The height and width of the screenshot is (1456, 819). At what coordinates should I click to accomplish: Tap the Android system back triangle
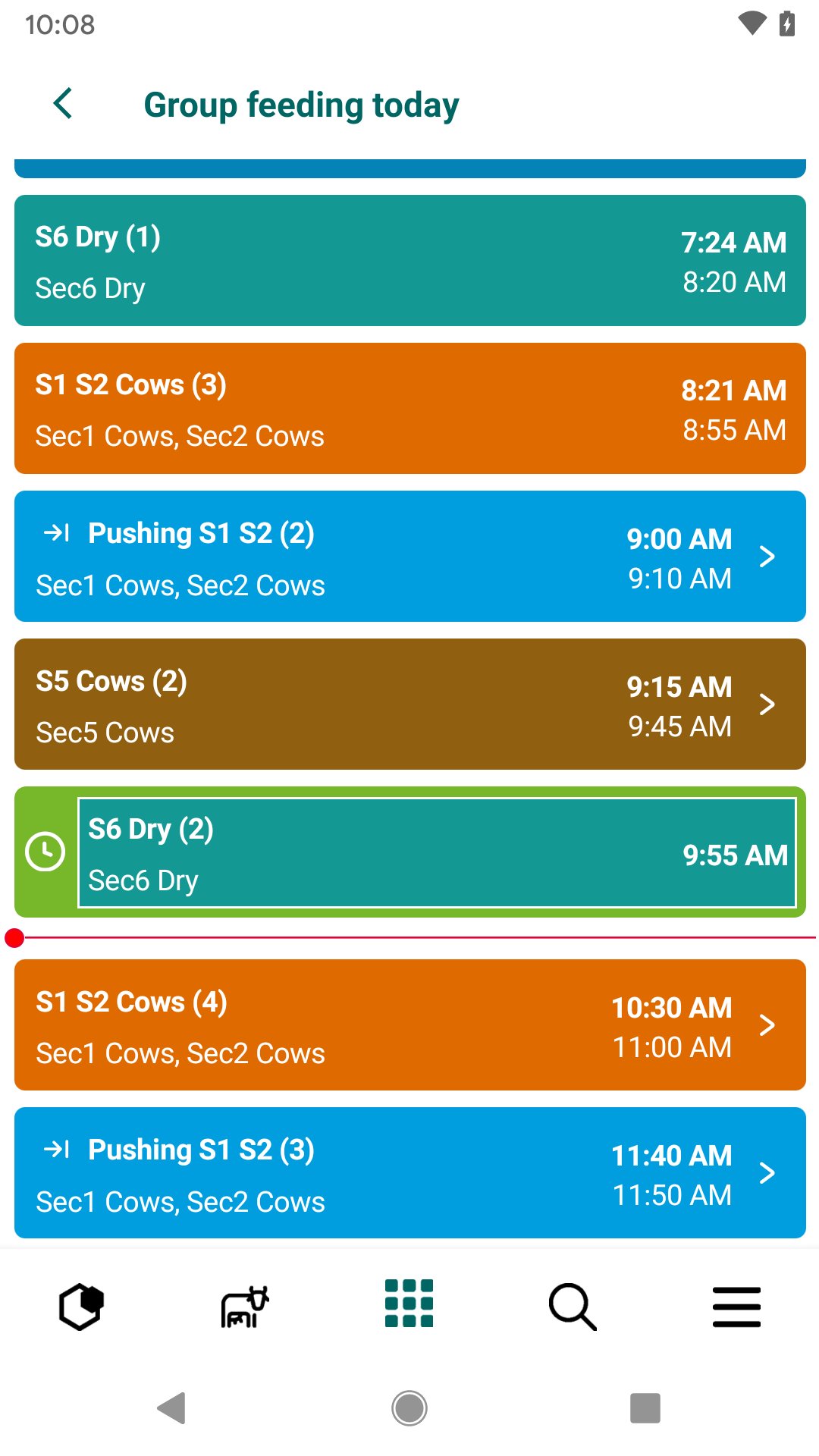click(x=172, y=1408)
